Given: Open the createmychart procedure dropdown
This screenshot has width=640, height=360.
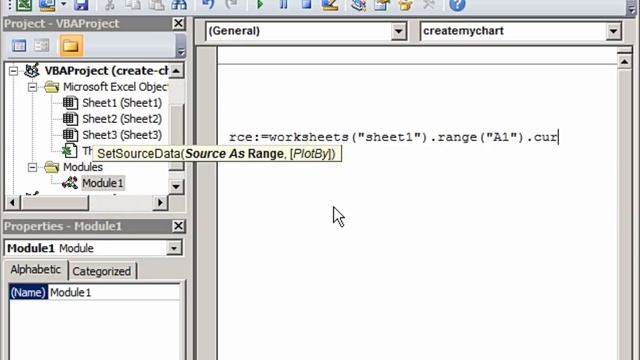Looking at the screenshot, I should 613,31.
